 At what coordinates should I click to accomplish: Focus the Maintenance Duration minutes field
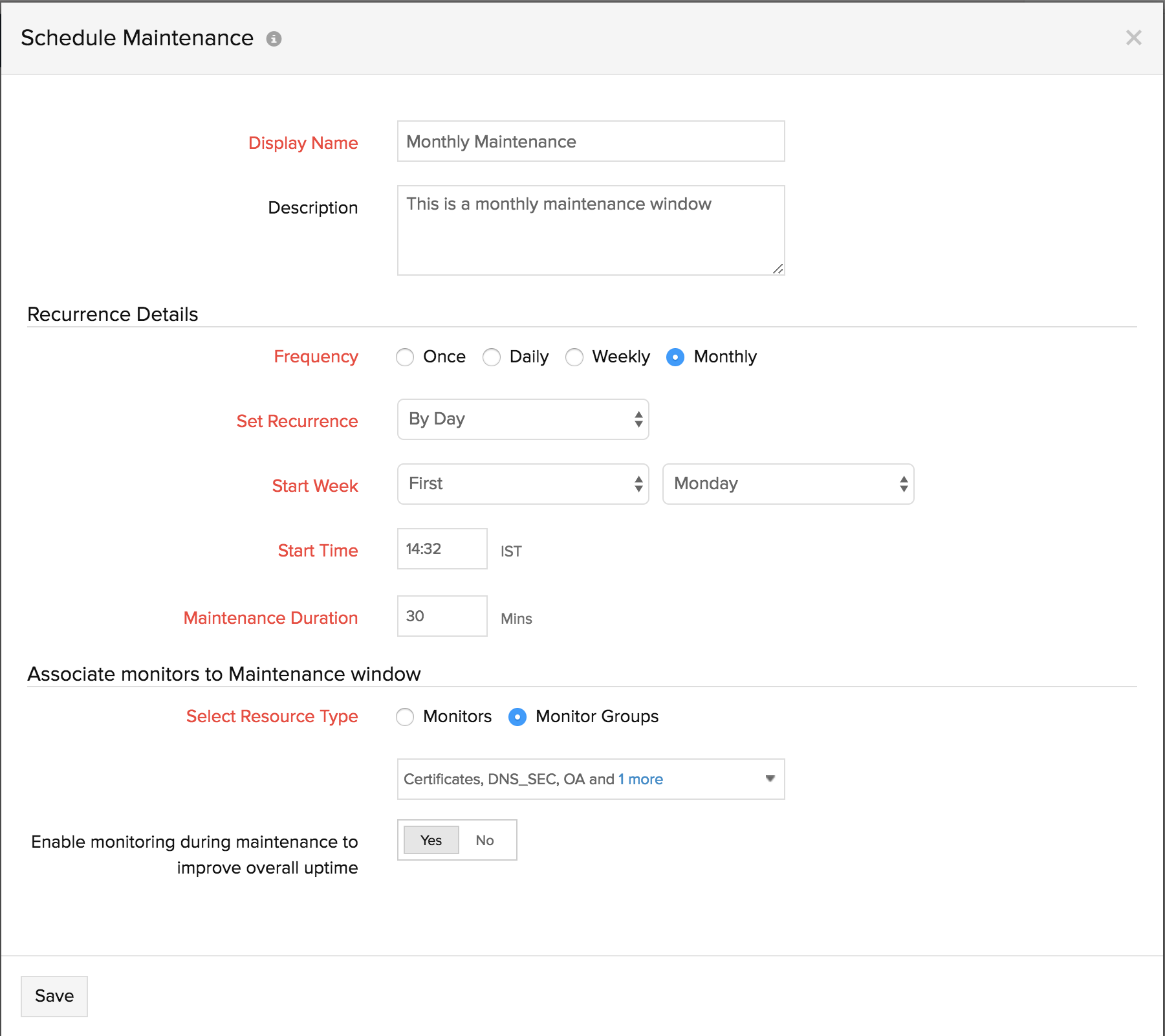click(x=442, y=616)
